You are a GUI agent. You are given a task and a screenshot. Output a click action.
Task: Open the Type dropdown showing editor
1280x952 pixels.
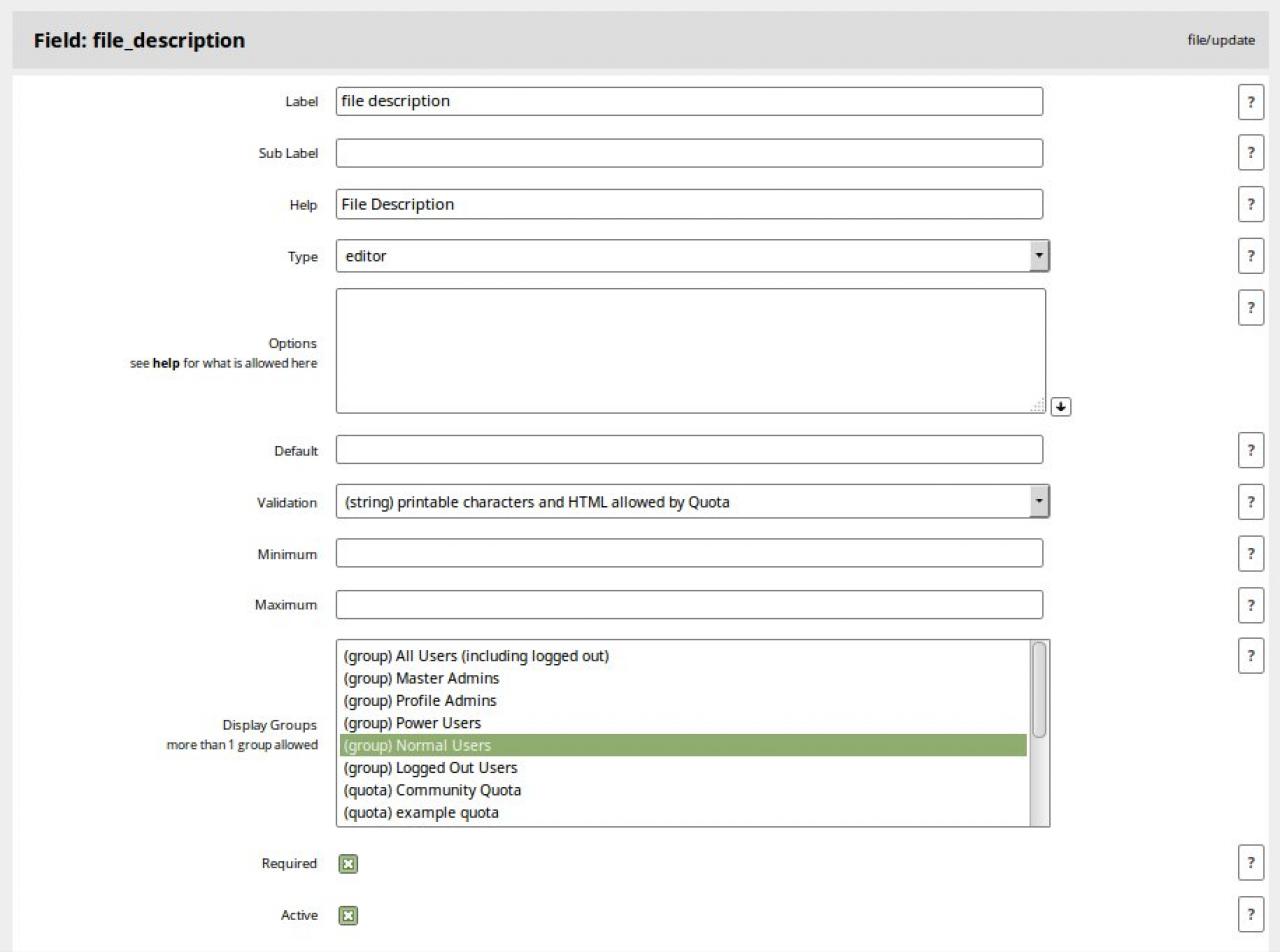point(692,256)
